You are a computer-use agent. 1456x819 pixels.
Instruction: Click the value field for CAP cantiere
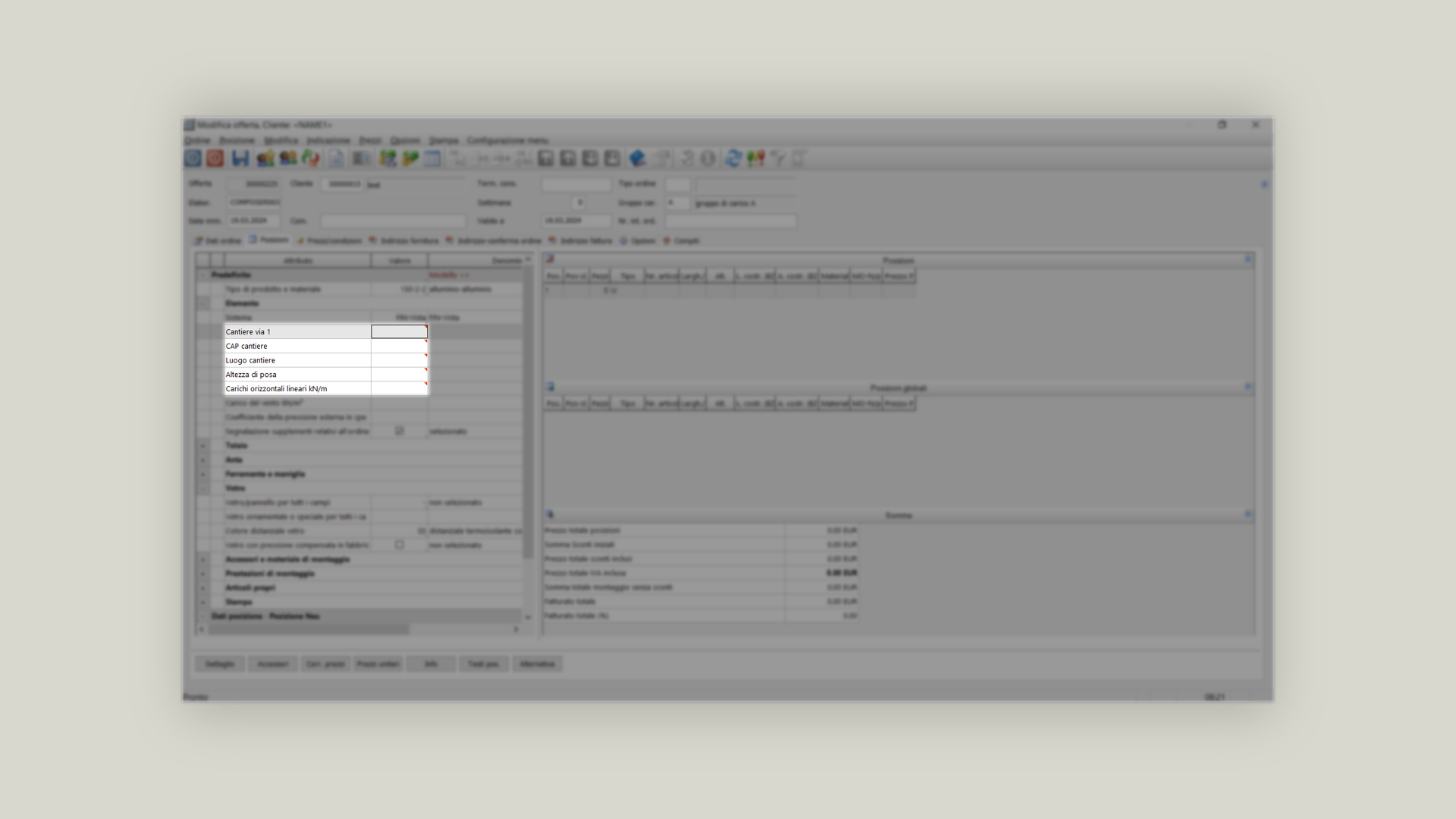coord(400,346)
